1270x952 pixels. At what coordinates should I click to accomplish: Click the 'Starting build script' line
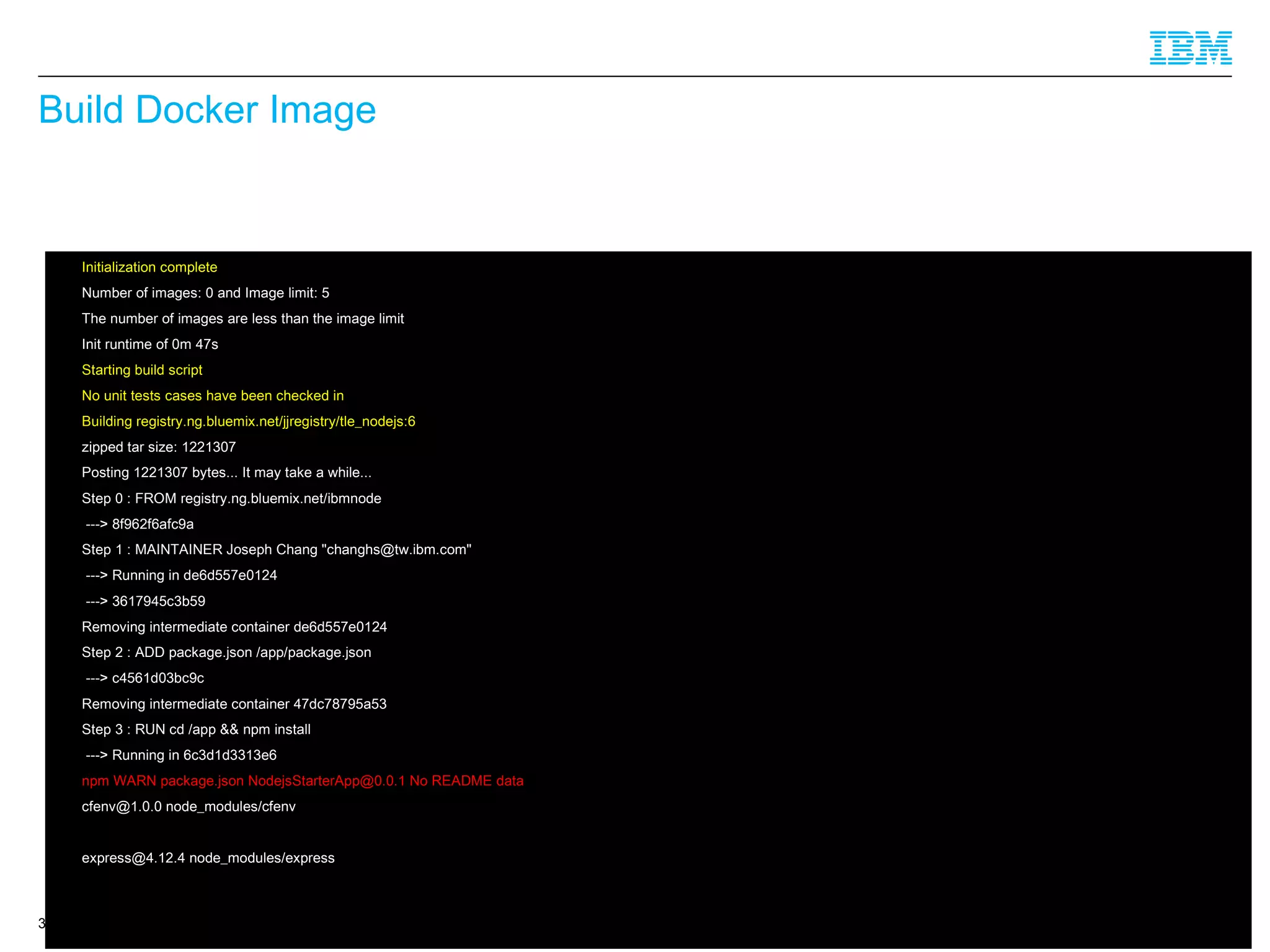click(x=142, y=370)
